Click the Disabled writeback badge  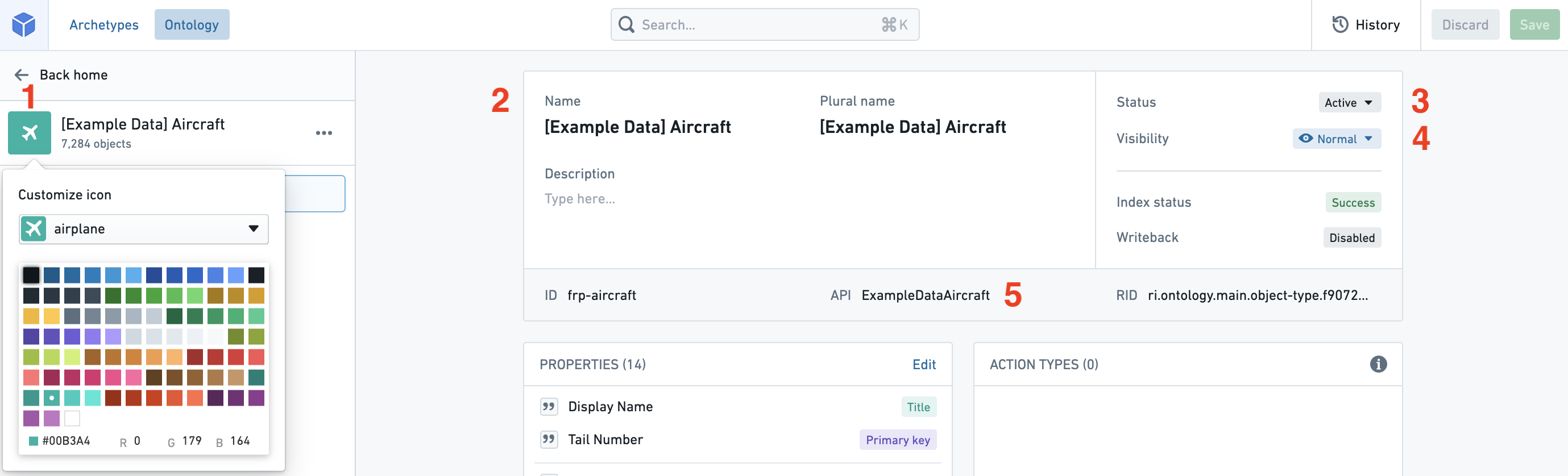coord(1352,237)
